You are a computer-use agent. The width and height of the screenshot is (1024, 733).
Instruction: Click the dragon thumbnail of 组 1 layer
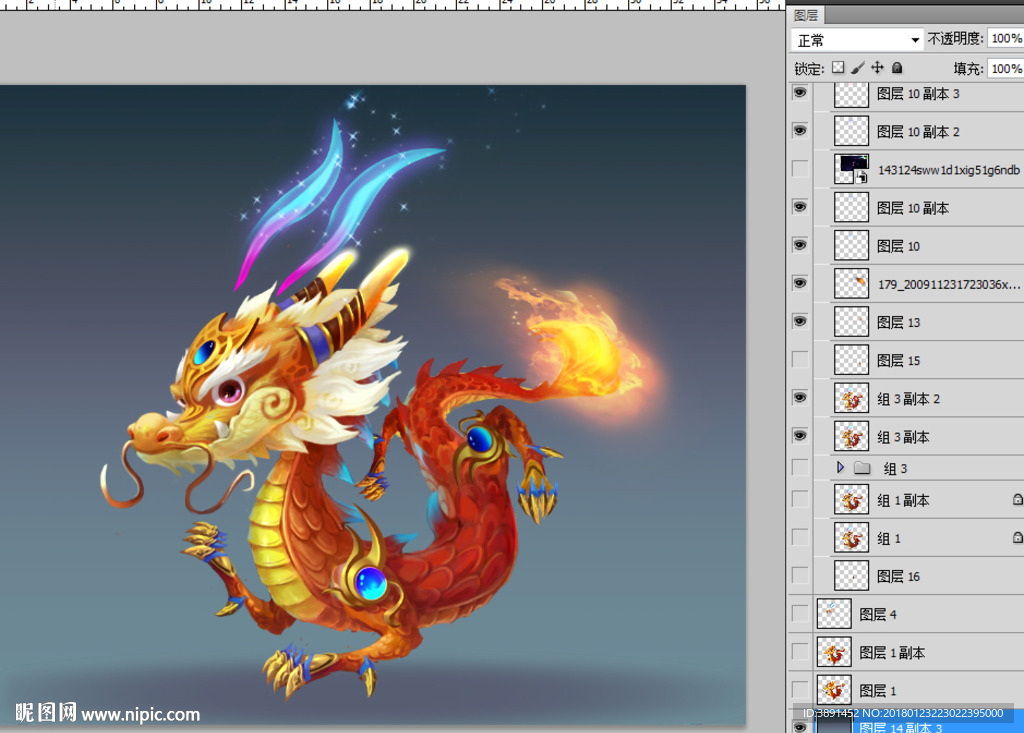[852, 538]
